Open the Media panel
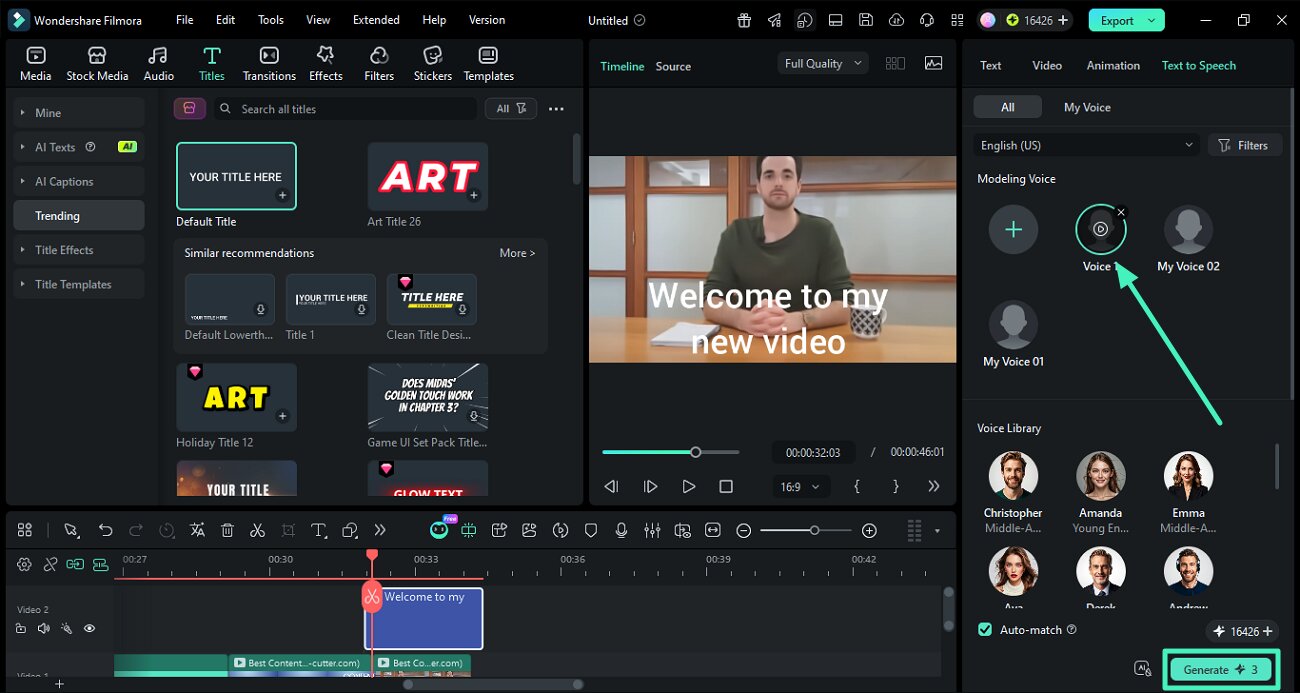The width and height of the screenshot is (1300, 693). tap(36, 64)
